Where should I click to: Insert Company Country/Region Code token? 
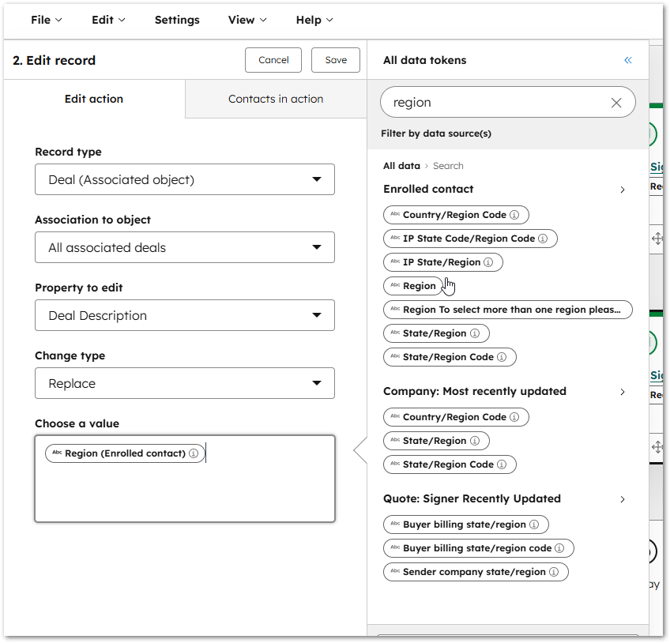(454, 417)
